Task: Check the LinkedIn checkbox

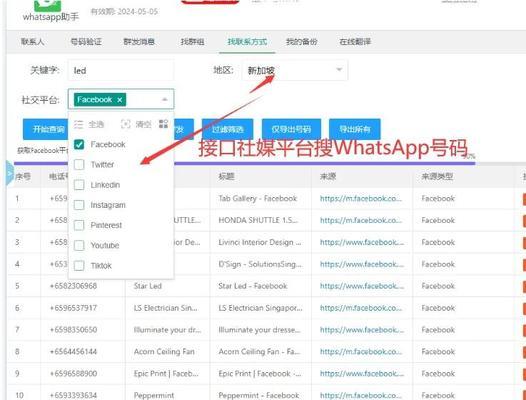Action: pos(79,185)
